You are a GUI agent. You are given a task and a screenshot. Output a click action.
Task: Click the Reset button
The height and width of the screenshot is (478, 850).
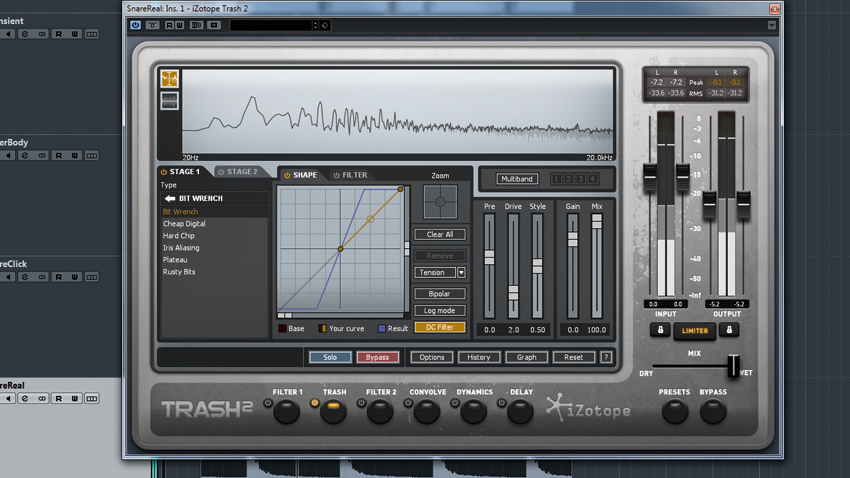click(x=573, y=357)
